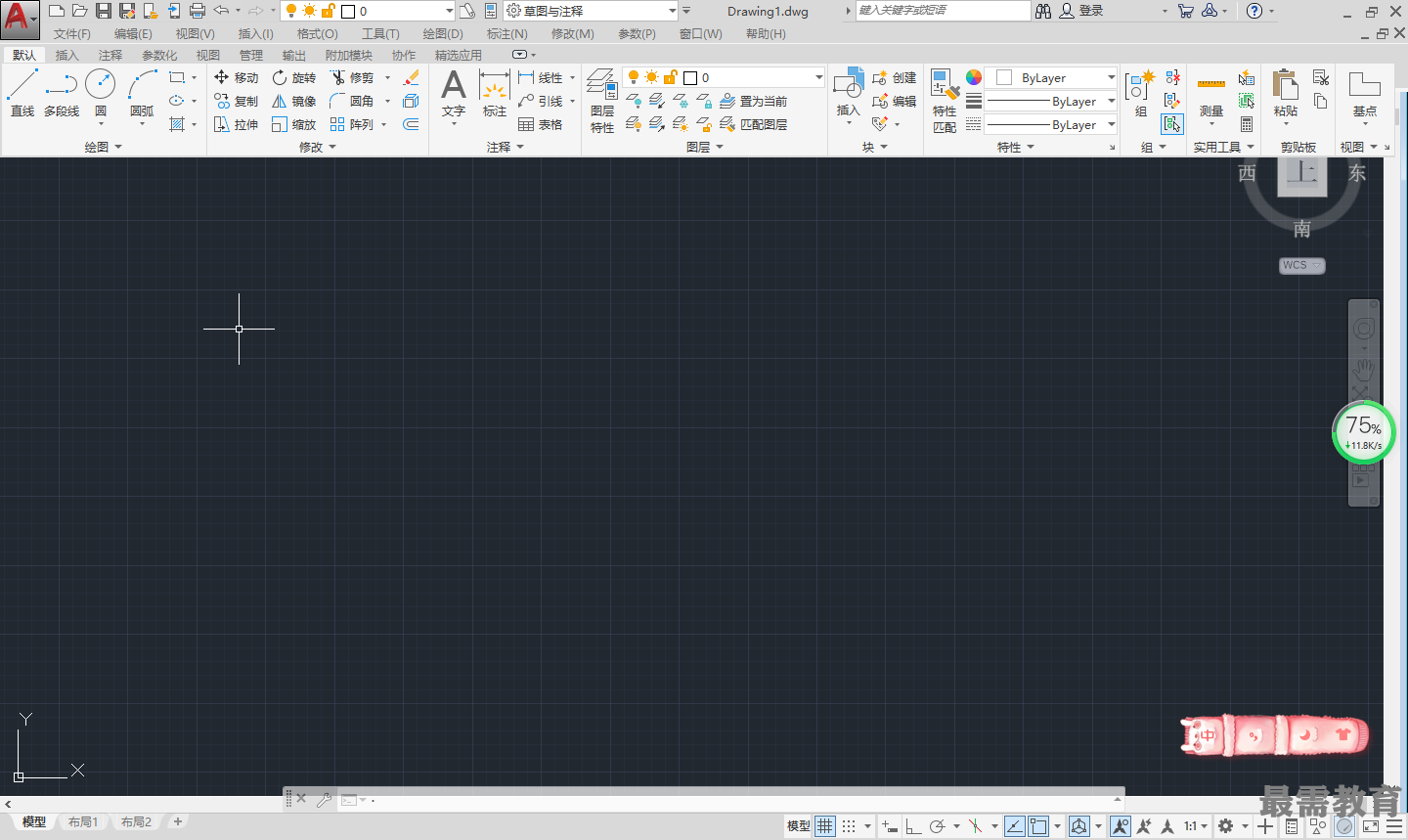The width and height of the screenshot is (1408, 840).
Task: Click the keyword search input field
Action: pyautogui.click(x=944, y=11)
